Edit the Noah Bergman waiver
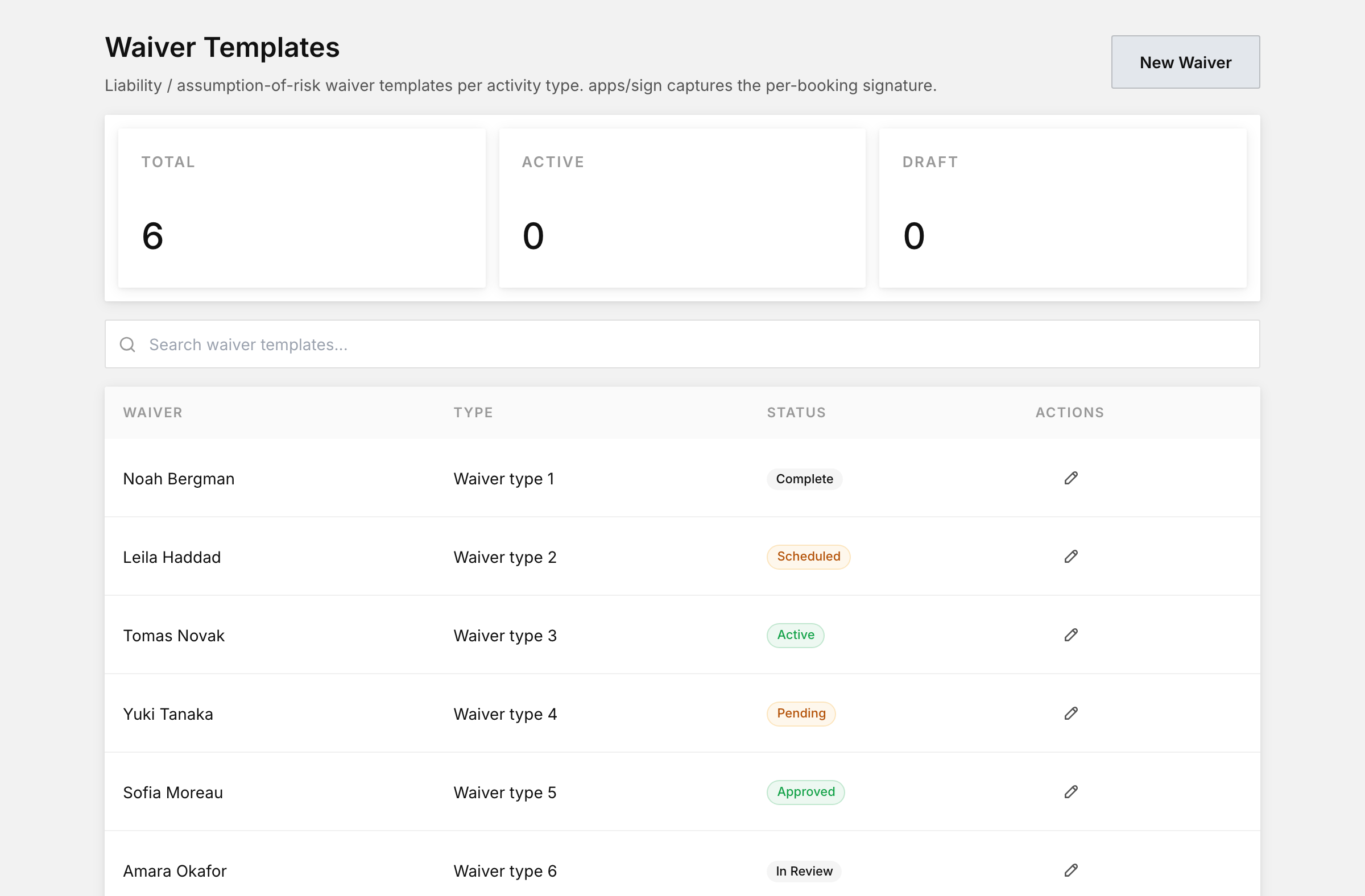Screen dimensions: 1365x896 pos(1070,478)
